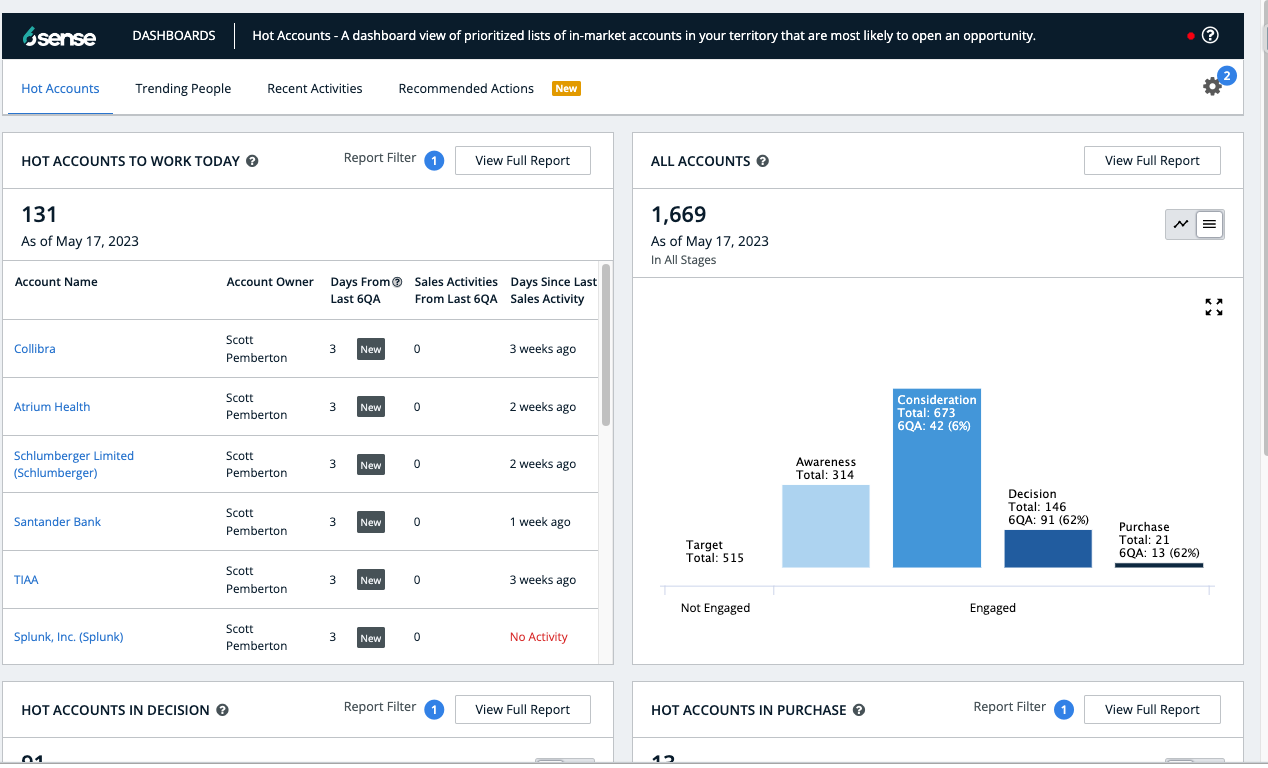Open Report Filter badge for Work Today

pos(434,160)
